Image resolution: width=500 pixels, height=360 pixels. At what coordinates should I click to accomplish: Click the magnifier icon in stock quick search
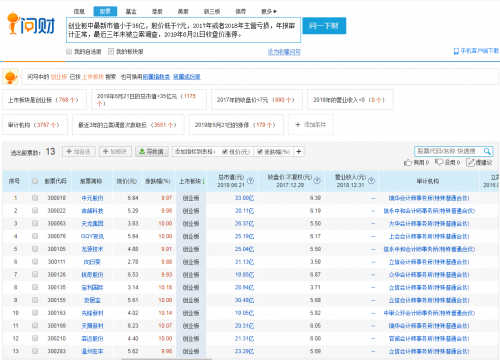pyautogui.click(x=487, y=151)
